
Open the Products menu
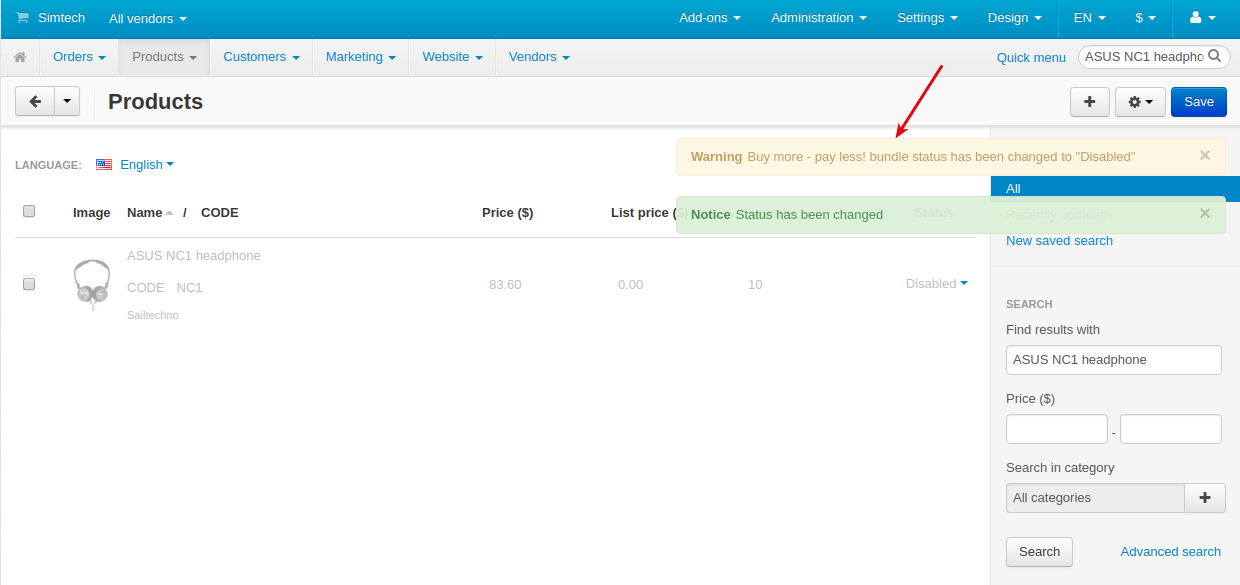(164, 57)
